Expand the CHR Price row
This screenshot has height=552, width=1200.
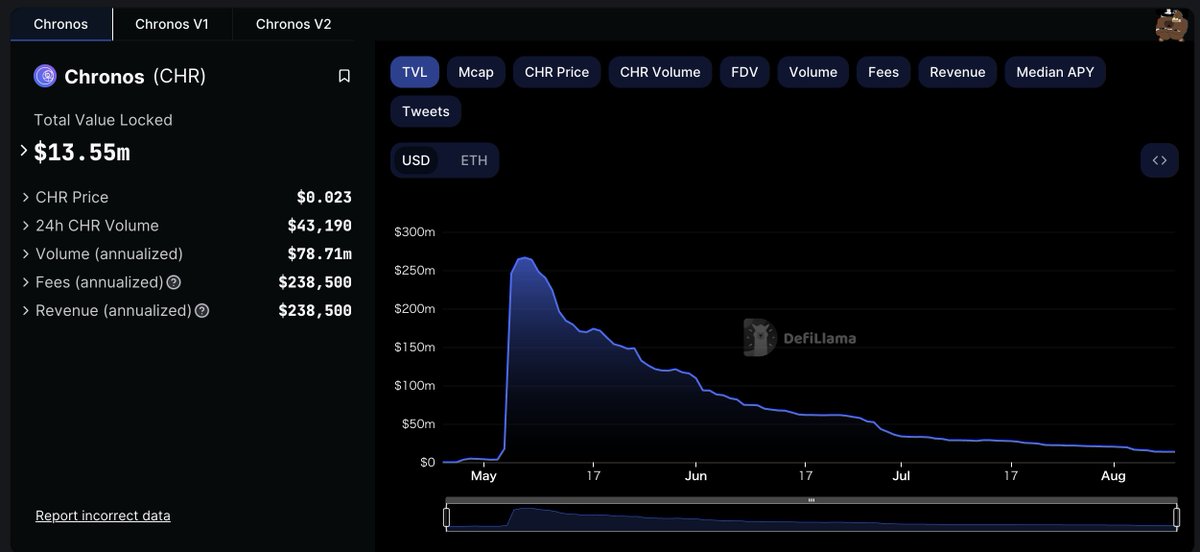tap(26, 197)
